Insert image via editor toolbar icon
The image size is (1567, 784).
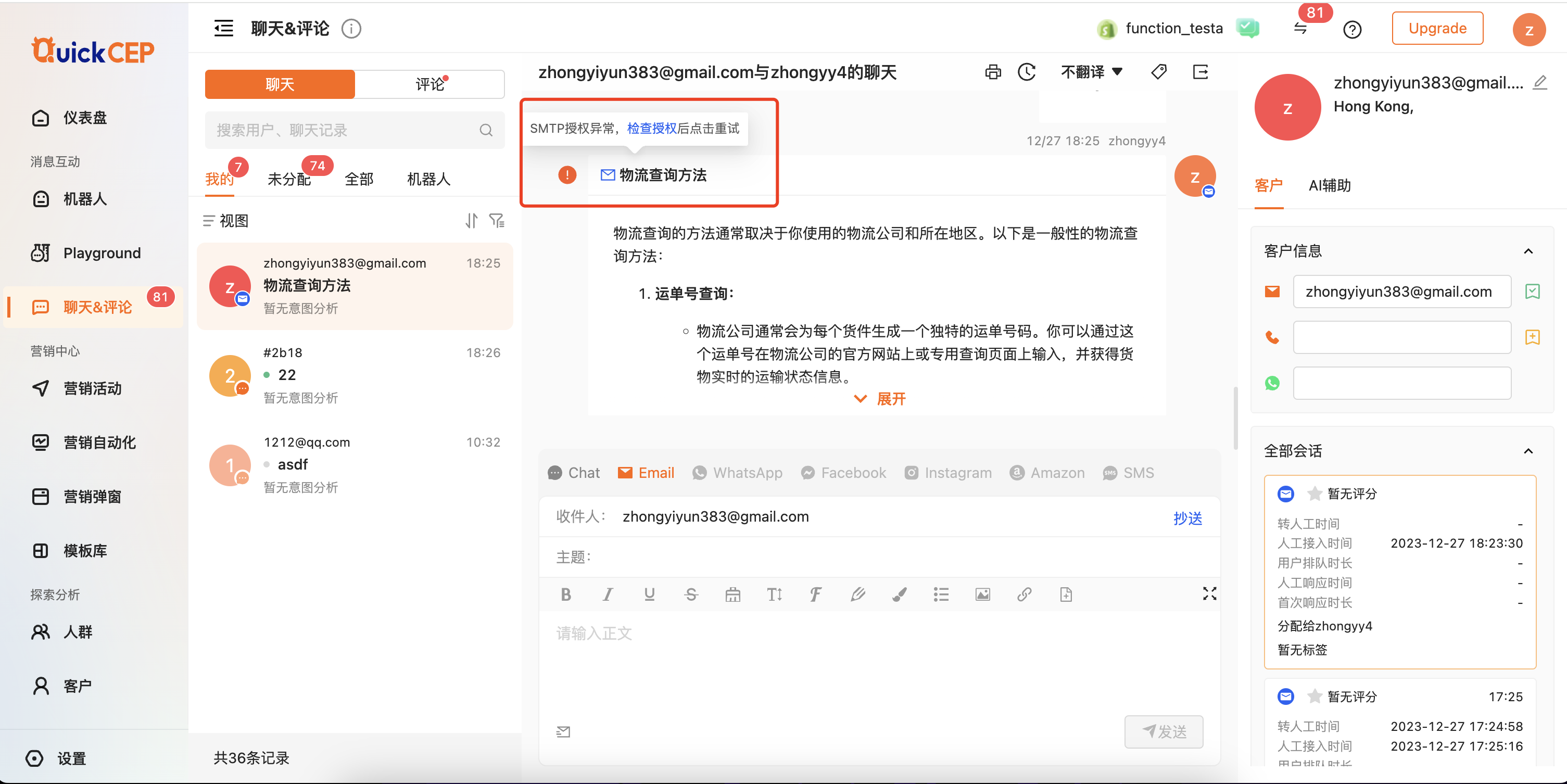pyautogui.click(x=982, y=594)
